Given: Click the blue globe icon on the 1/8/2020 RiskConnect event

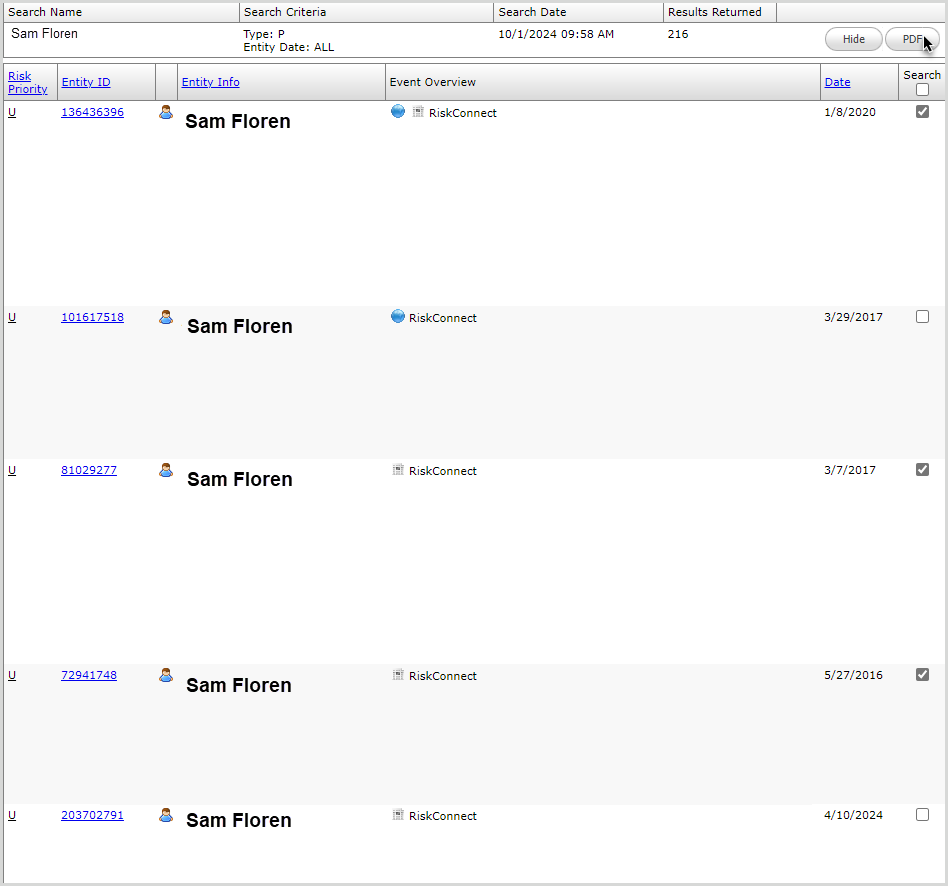Looking at the screenshot, I should [x=398, y=112].
